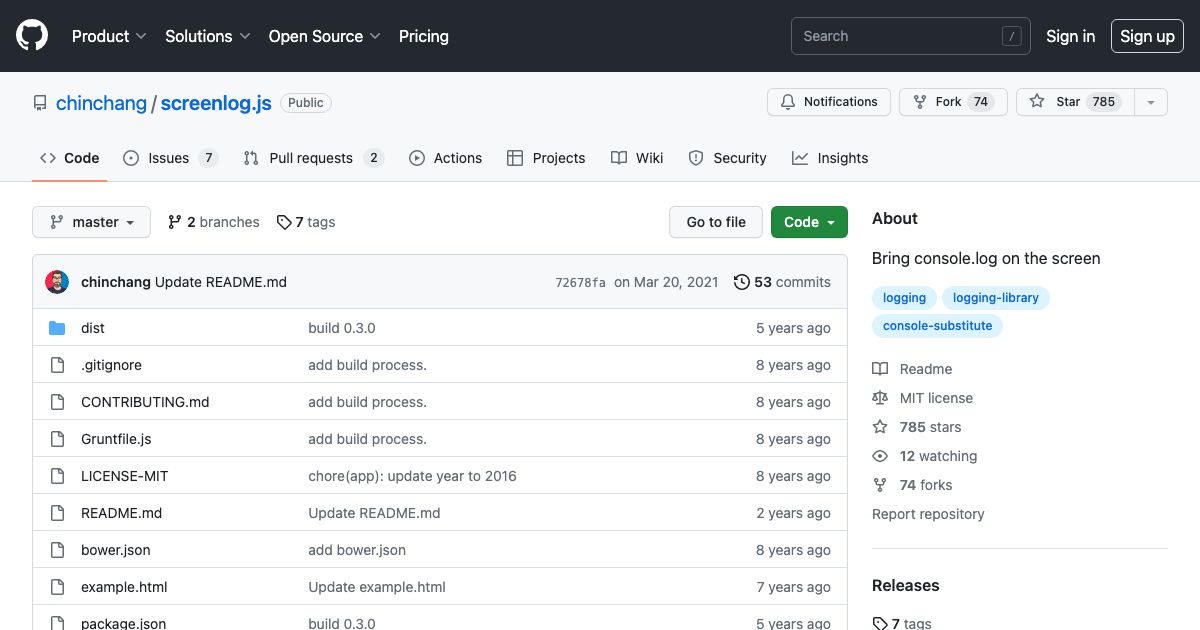Select the Security shield icon
Screen dimensions: 1200x630
695,157
